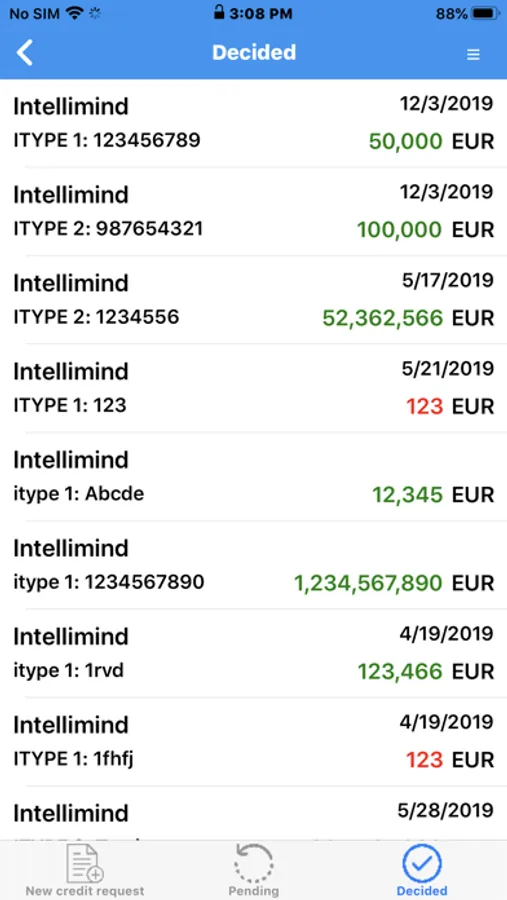Tap the lock icon beside the time

(218, 13)
